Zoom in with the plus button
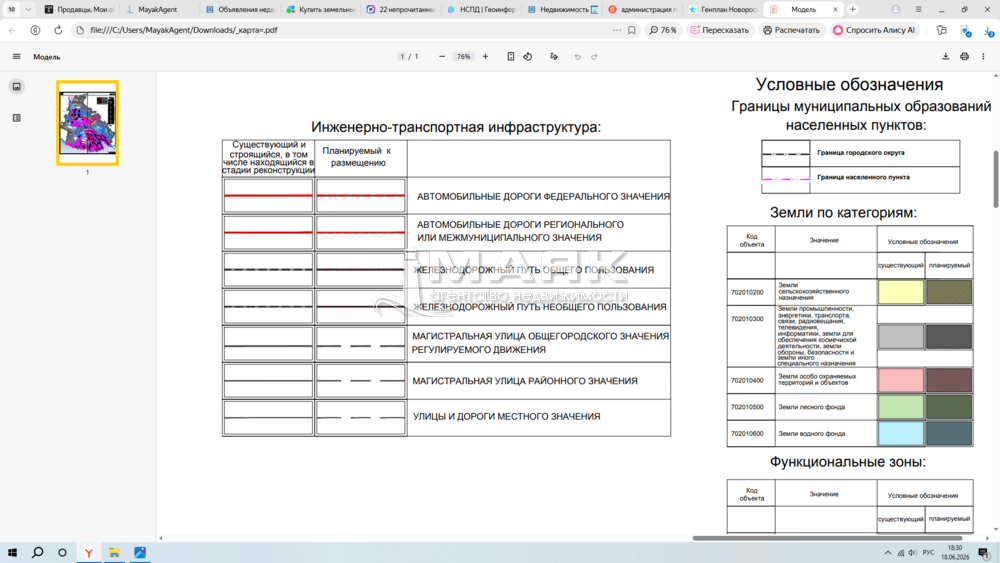The height and width of the screenshot is (563, 1000). click(485, 57)
